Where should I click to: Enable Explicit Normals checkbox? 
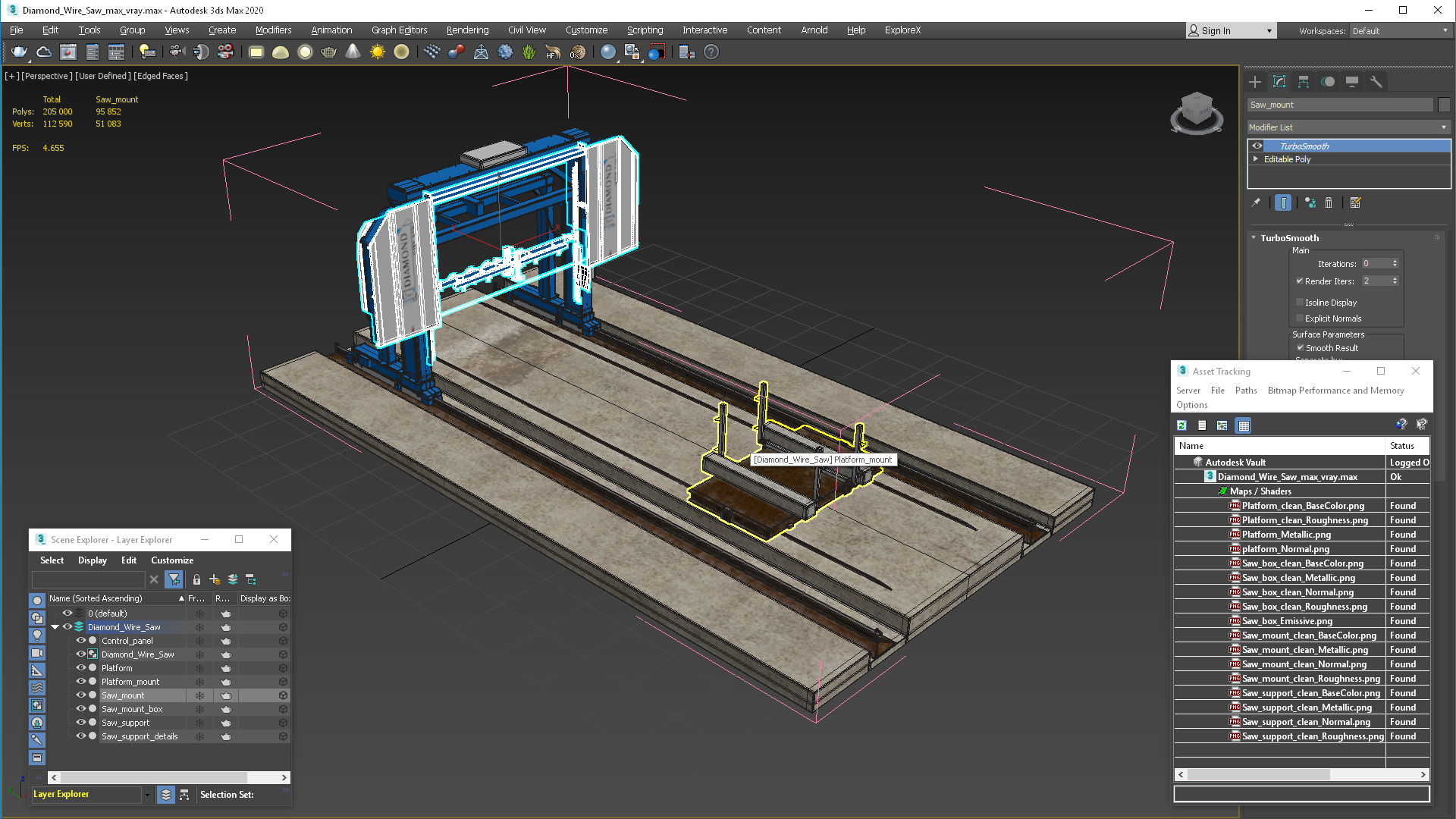(x=1300, y=318)
